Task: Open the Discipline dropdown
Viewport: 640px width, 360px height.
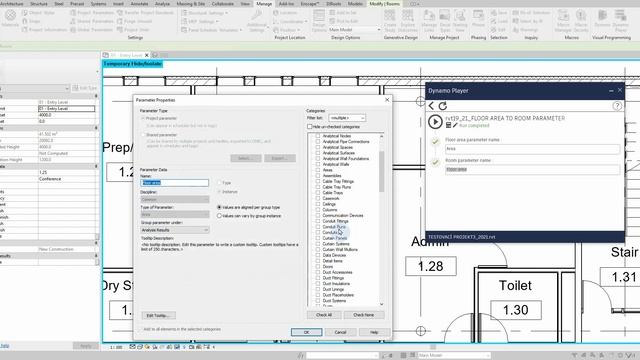Action: (x=175, y=200)
